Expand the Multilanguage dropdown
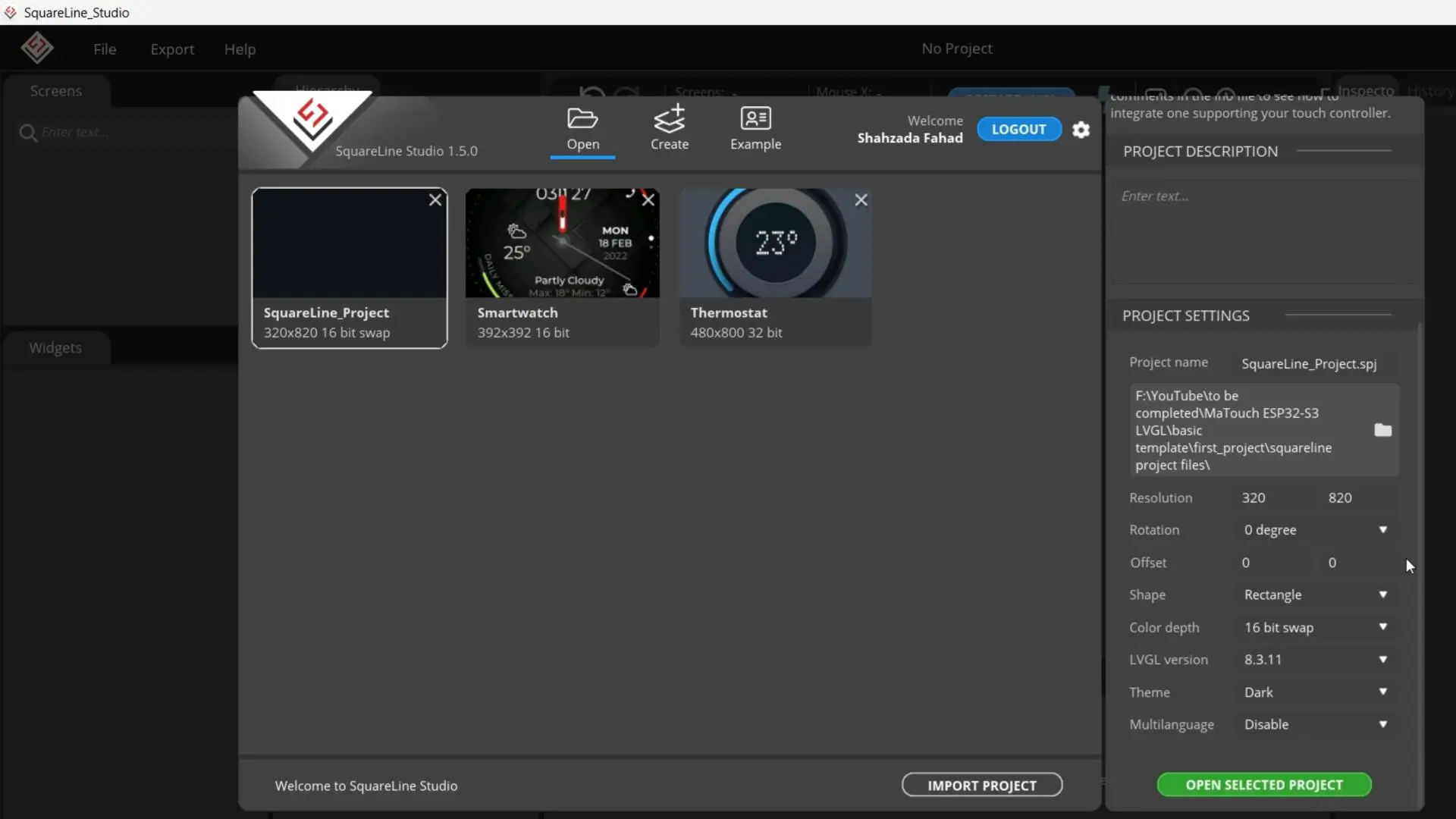The height and width of the screenshot is (819, 1456). [1316, 724]
